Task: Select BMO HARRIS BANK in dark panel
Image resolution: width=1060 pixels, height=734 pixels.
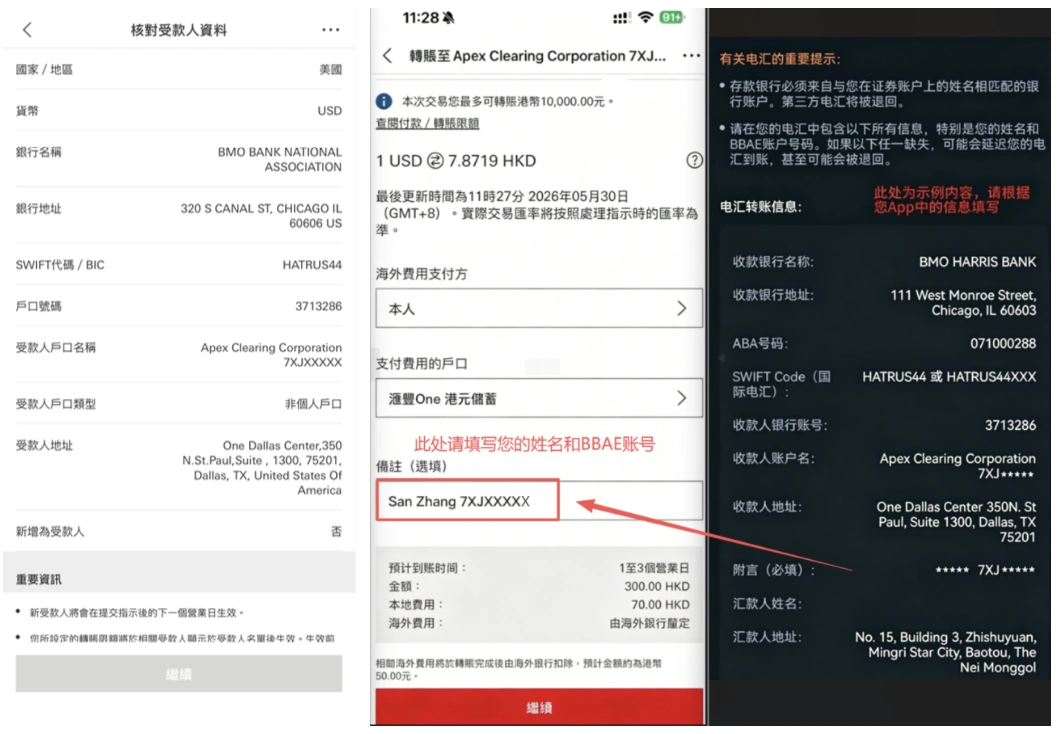Action: click(977, 262)
